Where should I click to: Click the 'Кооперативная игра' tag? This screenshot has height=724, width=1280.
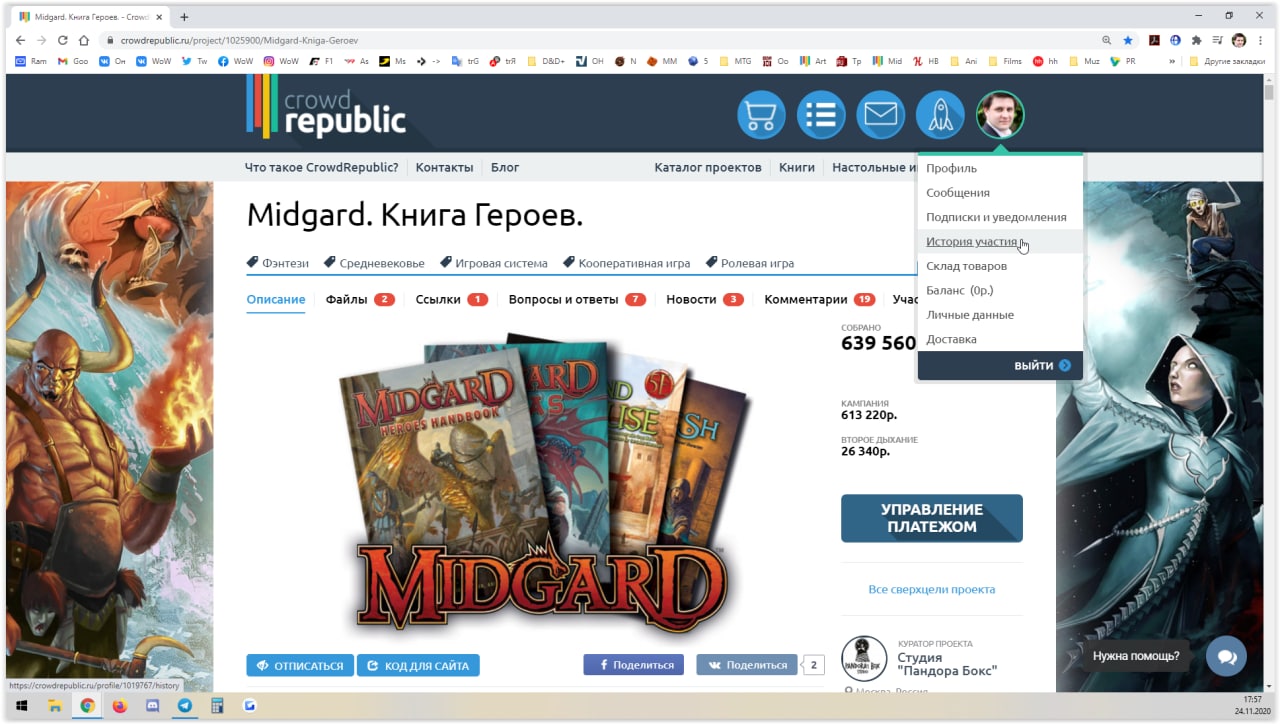coord(627,263)
